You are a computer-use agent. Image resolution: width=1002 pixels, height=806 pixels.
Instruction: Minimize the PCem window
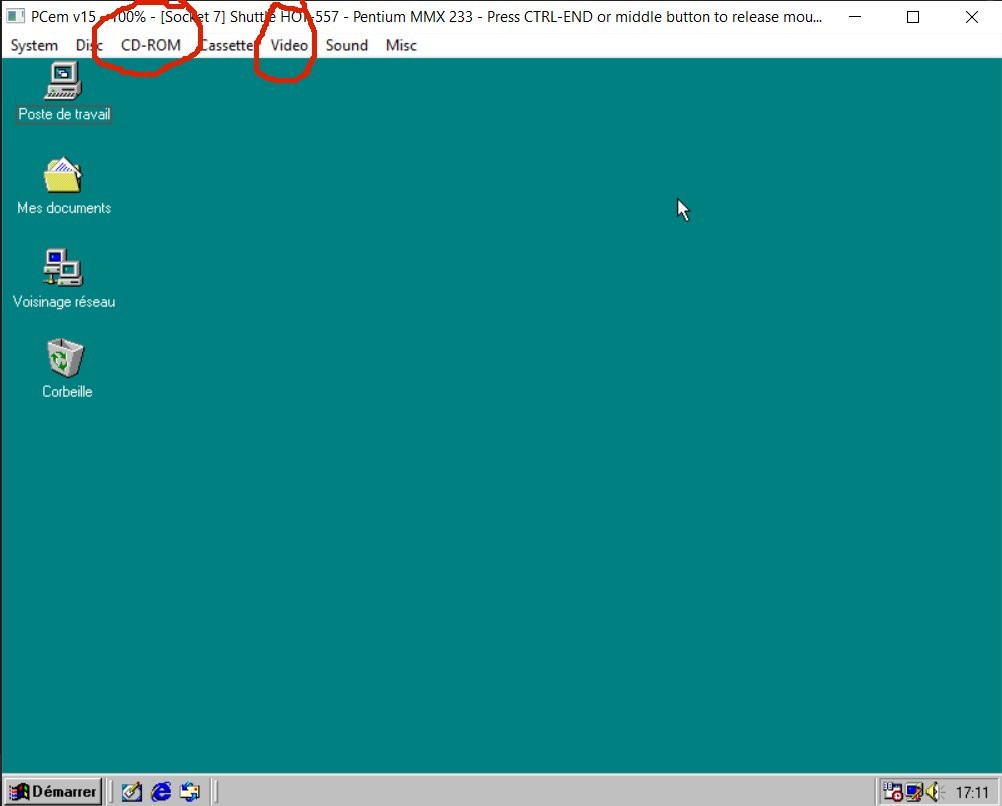pos(854,17)
